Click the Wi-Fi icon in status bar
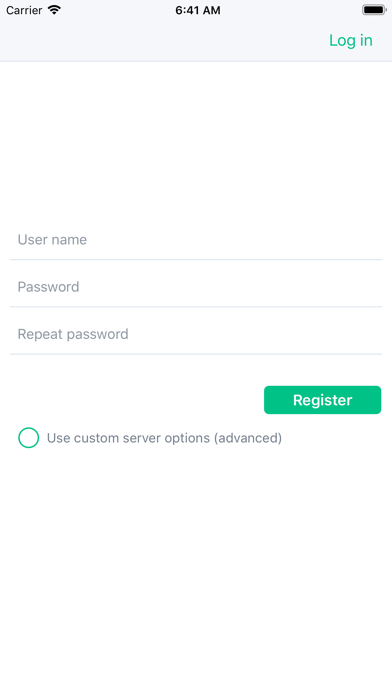Screen dimensions: 392x696 coord(54,10)
